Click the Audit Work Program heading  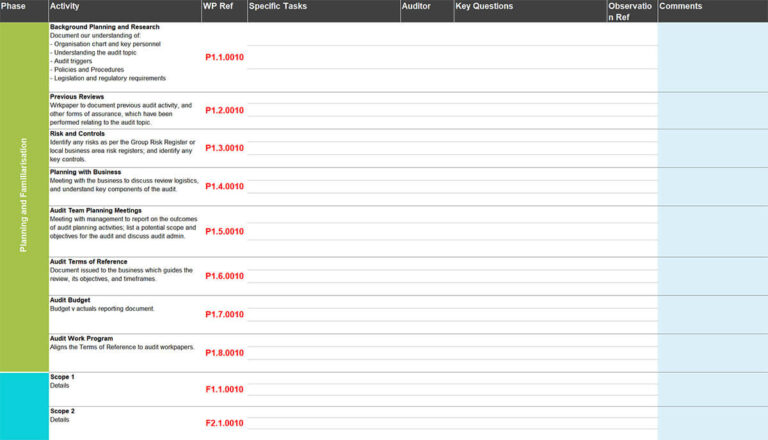pos(81,339)
